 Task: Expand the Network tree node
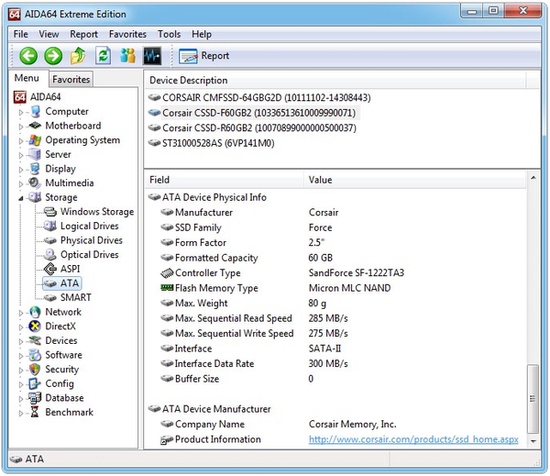click(21, 313)
